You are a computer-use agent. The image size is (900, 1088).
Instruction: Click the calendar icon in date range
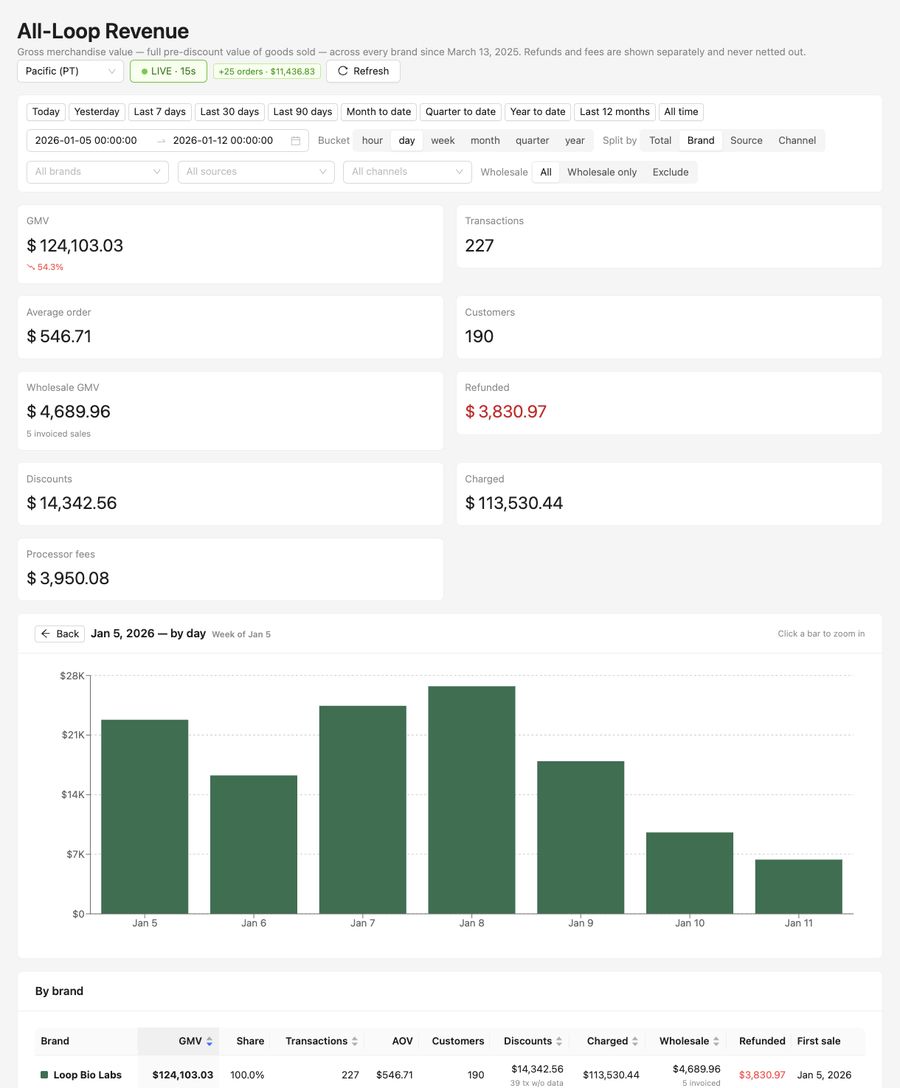coord(296,140)
